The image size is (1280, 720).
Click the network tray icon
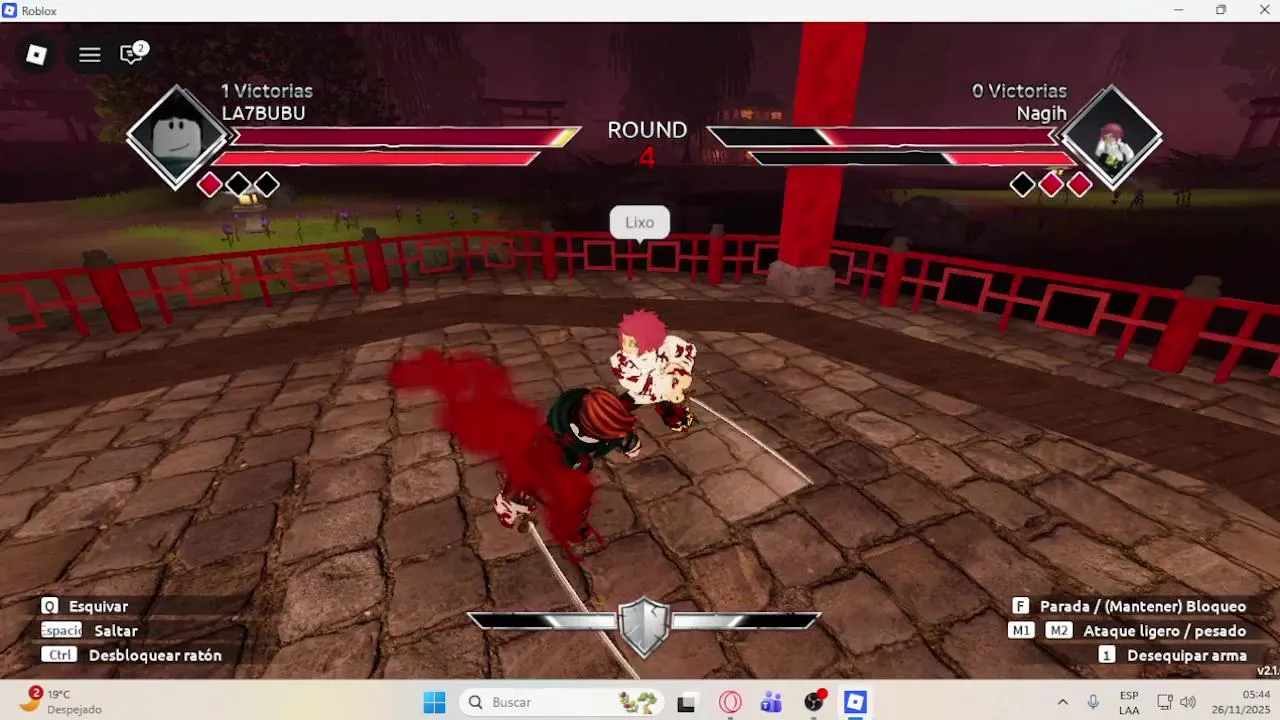pyautogui.click(x=1165, y=702)
